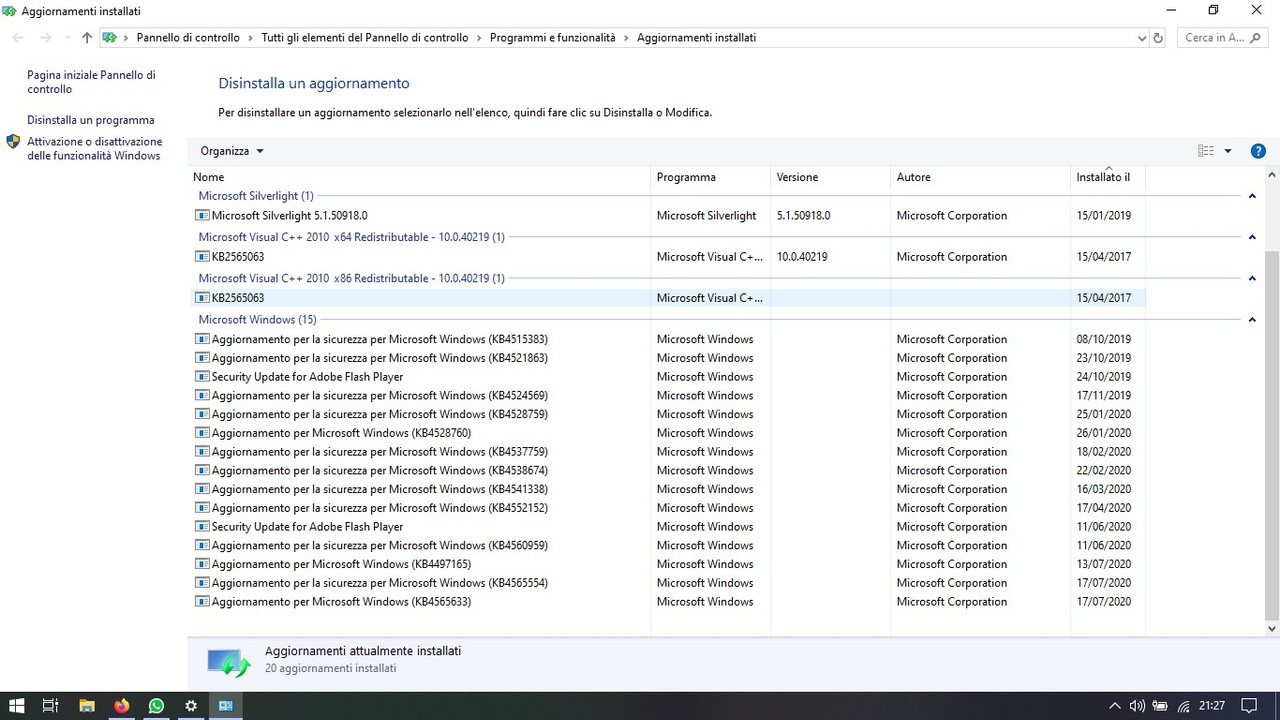Open the help question mark icon
1280x720 pixels.
(1258, 151)
